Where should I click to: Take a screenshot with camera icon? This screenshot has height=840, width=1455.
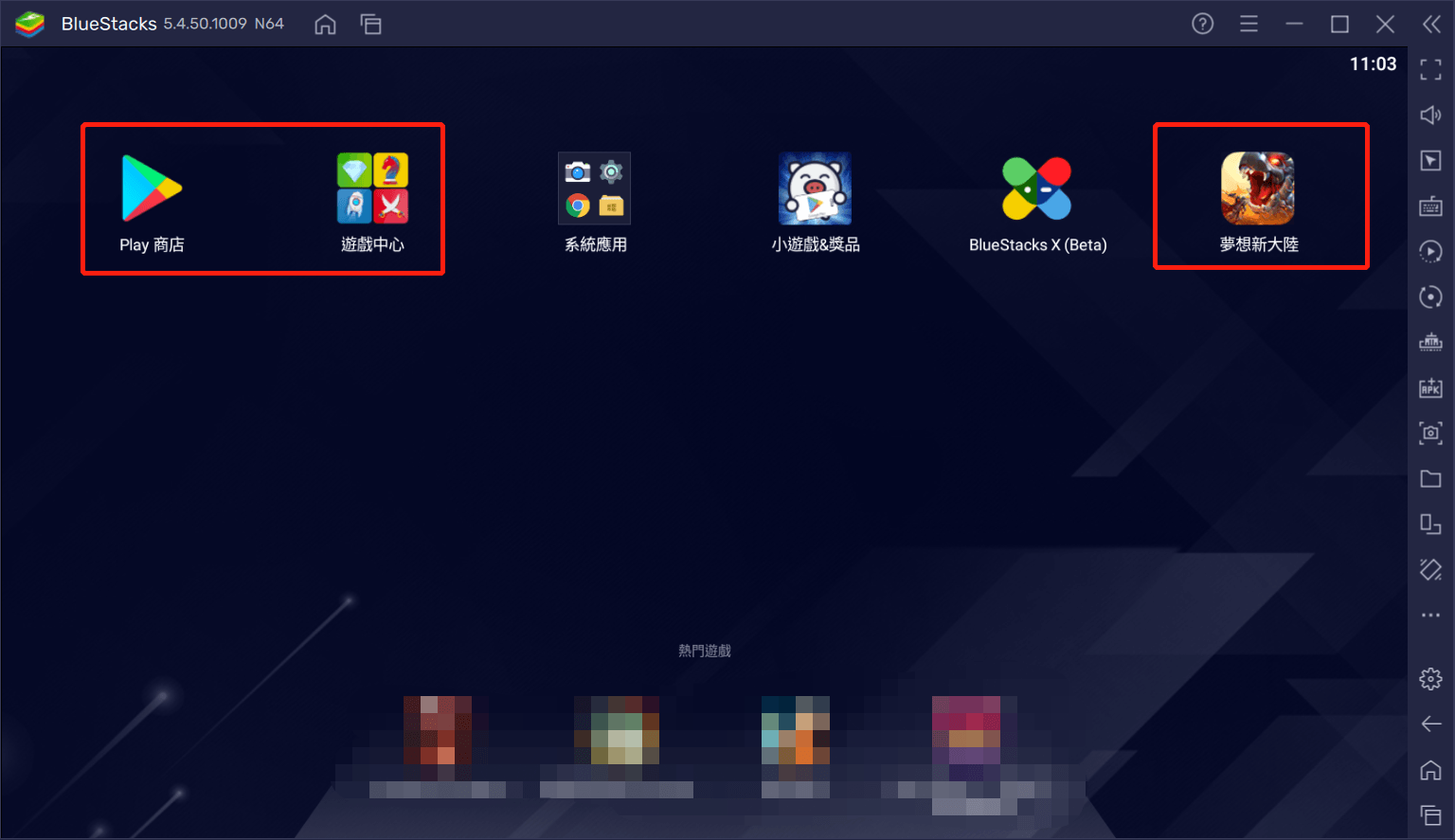(x=1430, y=433)
